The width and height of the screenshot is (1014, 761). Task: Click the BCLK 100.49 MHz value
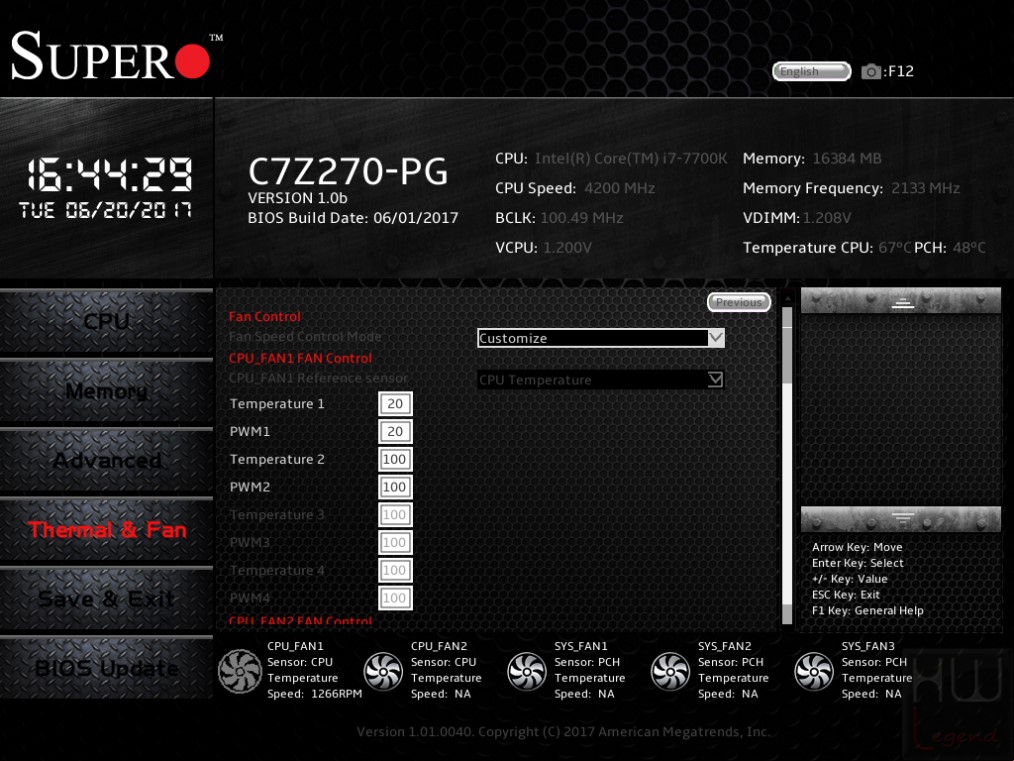[582, 218]
